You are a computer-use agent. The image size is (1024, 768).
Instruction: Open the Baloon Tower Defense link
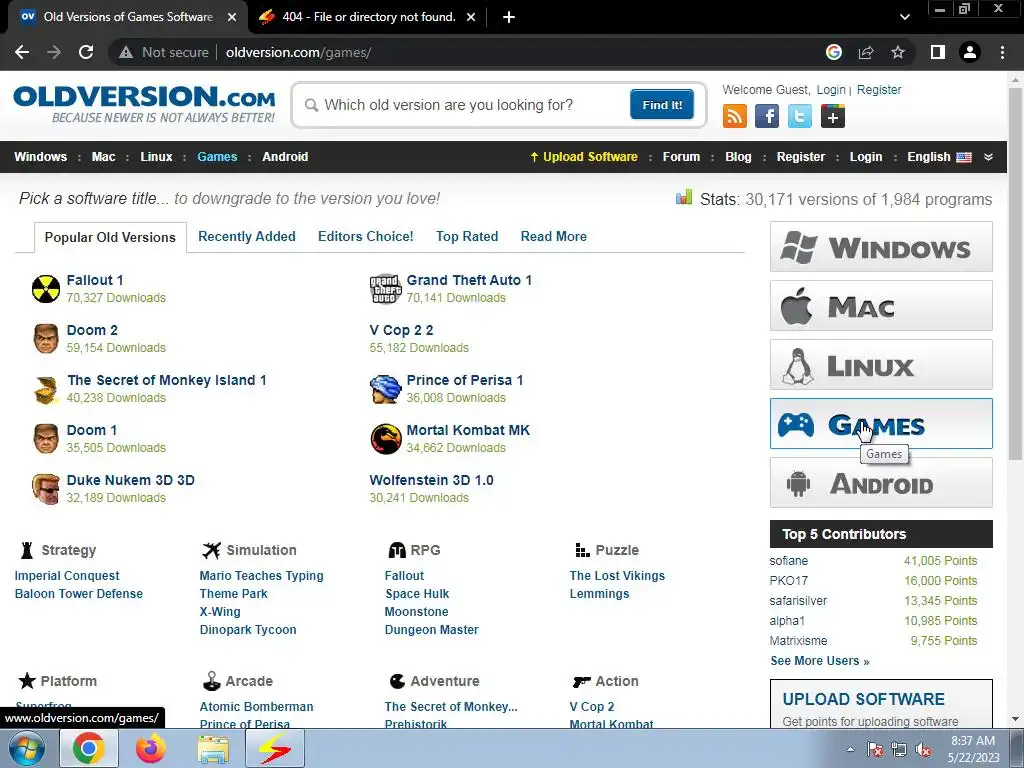[79, 594]
